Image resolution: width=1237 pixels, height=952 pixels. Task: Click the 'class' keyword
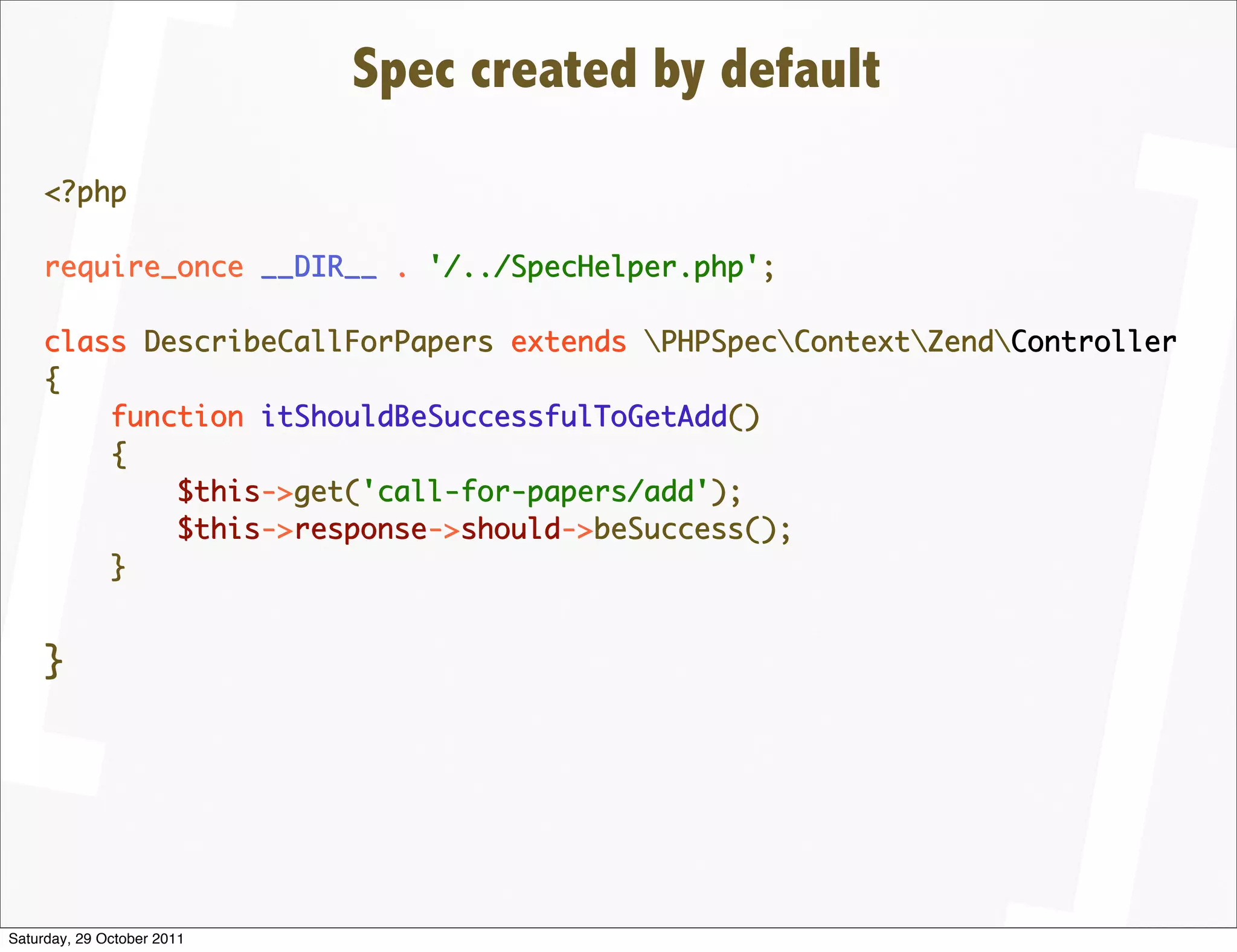click(85, 343)
